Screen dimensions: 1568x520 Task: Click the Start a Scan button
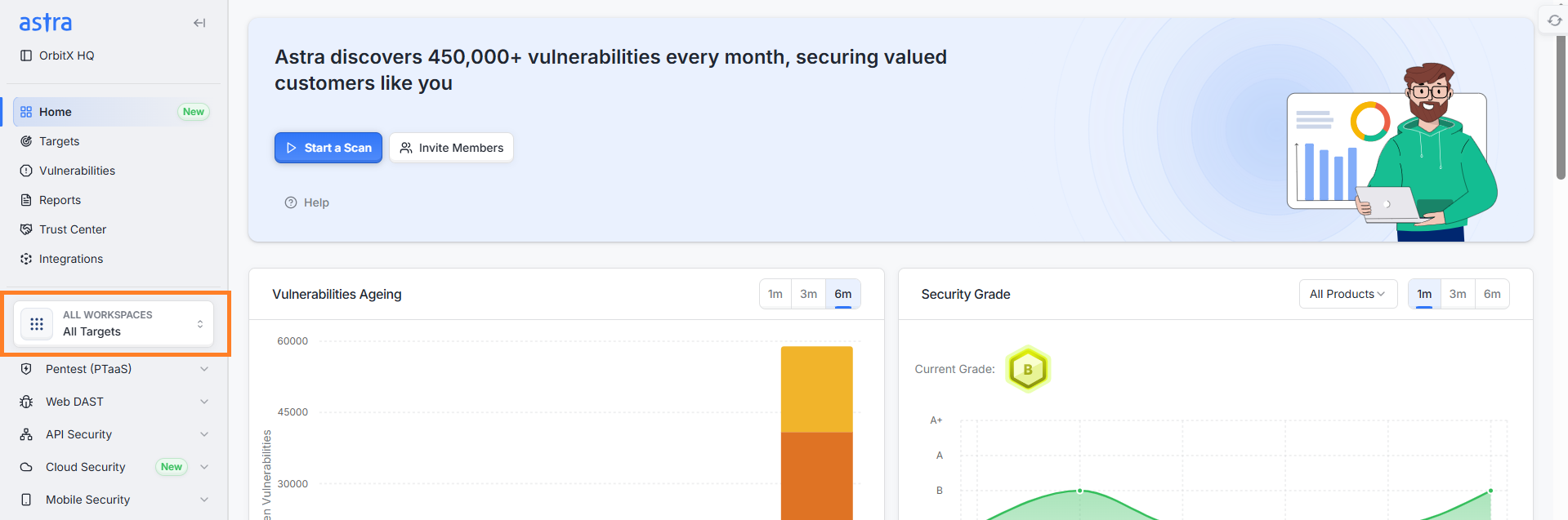pyautogui.click(x=328, y=148)
